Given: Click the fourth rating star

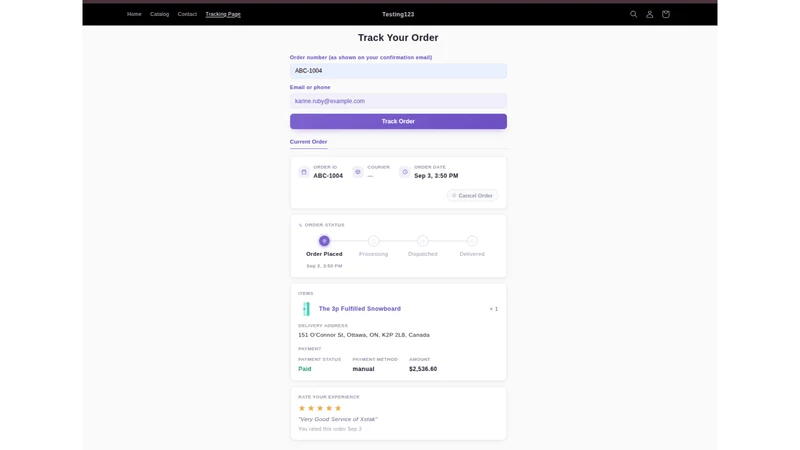Looking at the screenshot, I should (x=329, y=408).
